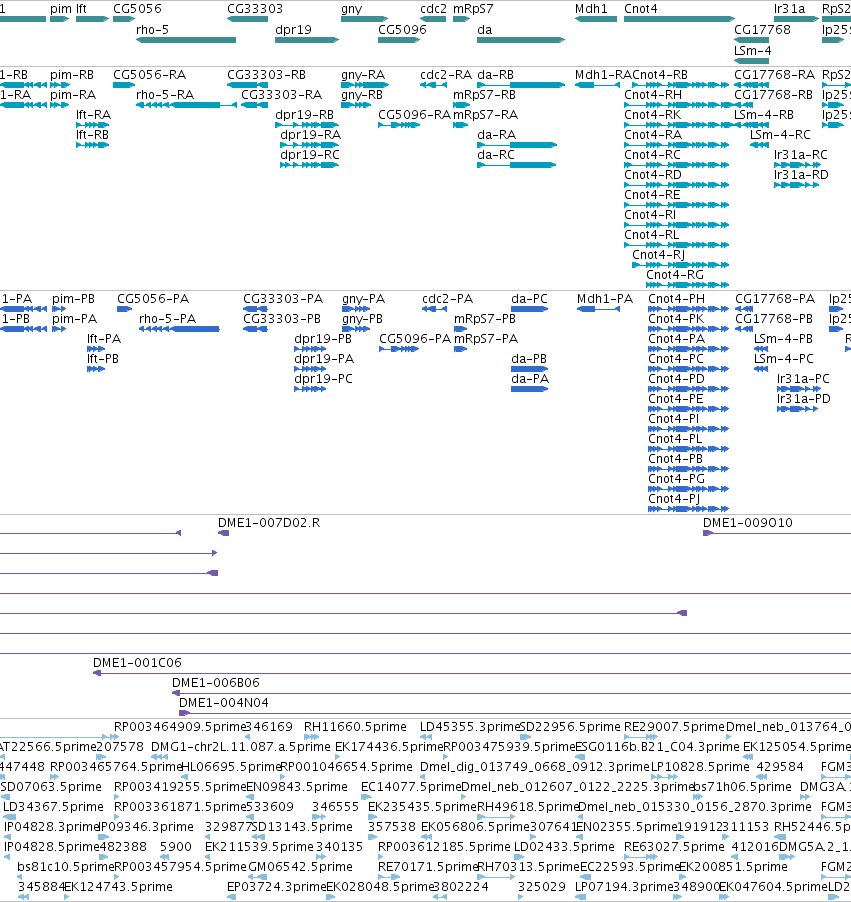Select EST EK124743.5prime

pyautogui.click(x=118, y=887)
